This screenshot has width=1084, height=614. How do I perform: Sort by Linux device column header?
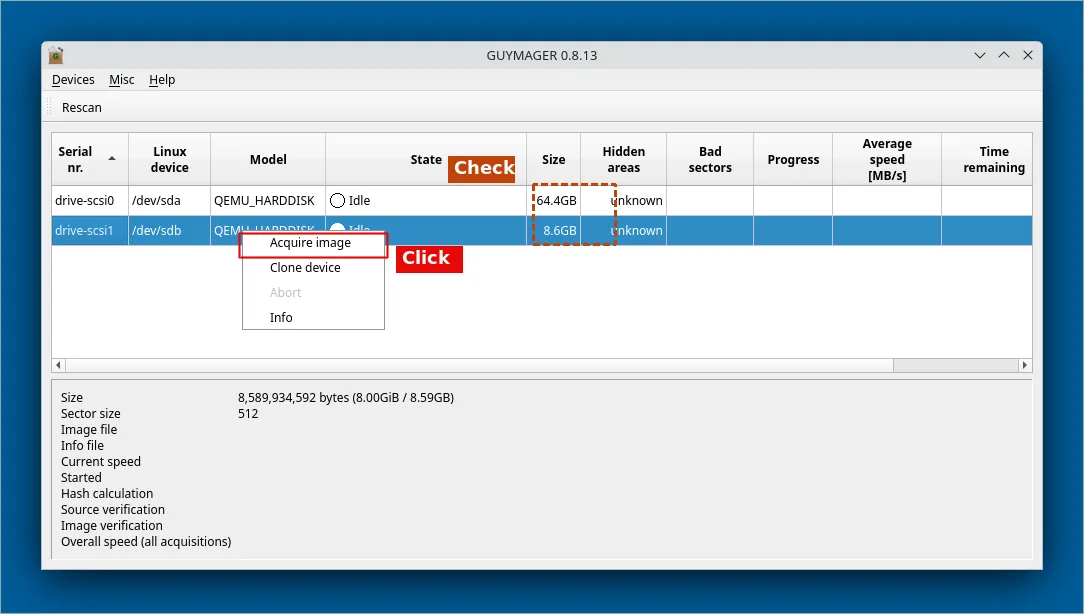169,159
